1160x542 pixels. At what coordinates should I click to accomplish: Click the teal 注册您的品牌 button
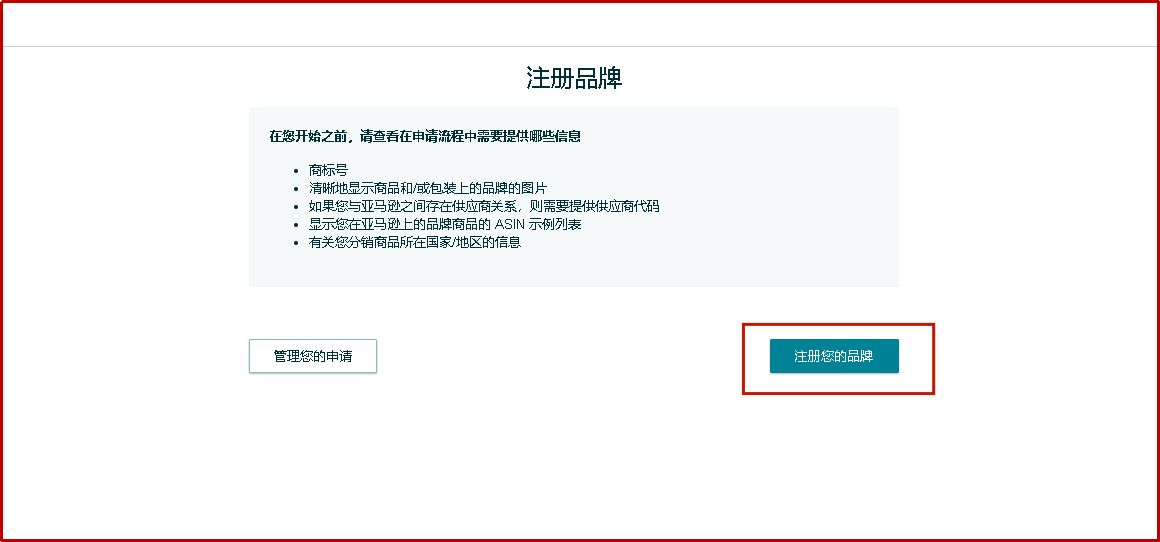click(834, 356)
